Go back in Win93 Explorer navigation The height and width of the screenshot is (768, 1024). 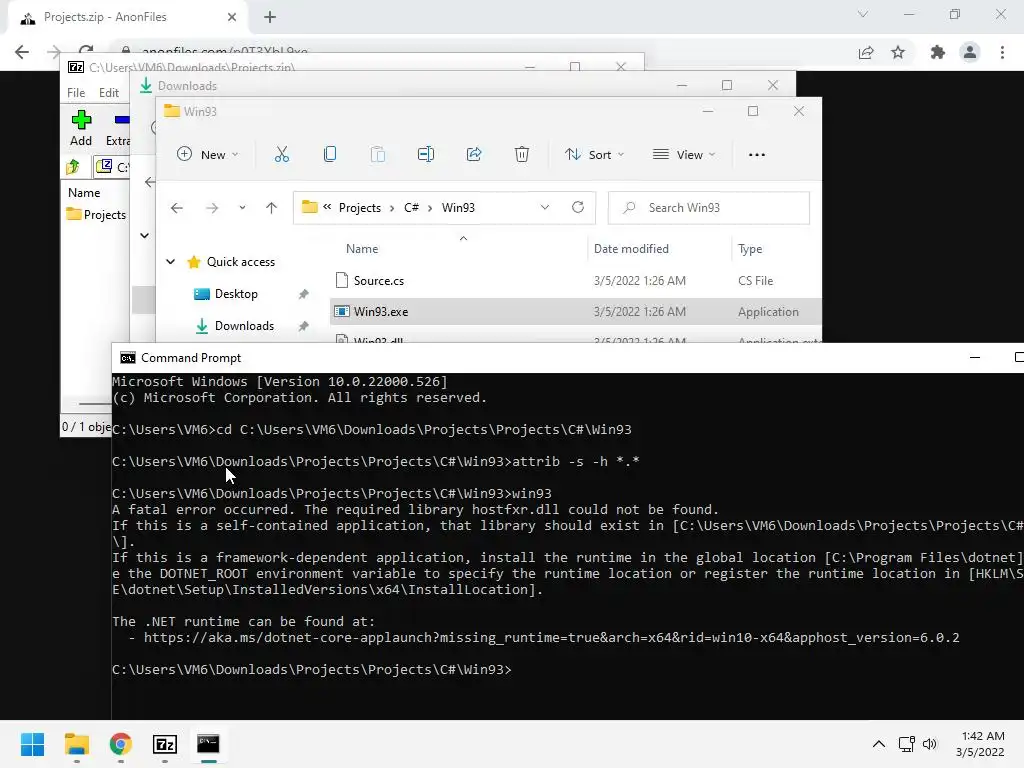coord(177,208)
